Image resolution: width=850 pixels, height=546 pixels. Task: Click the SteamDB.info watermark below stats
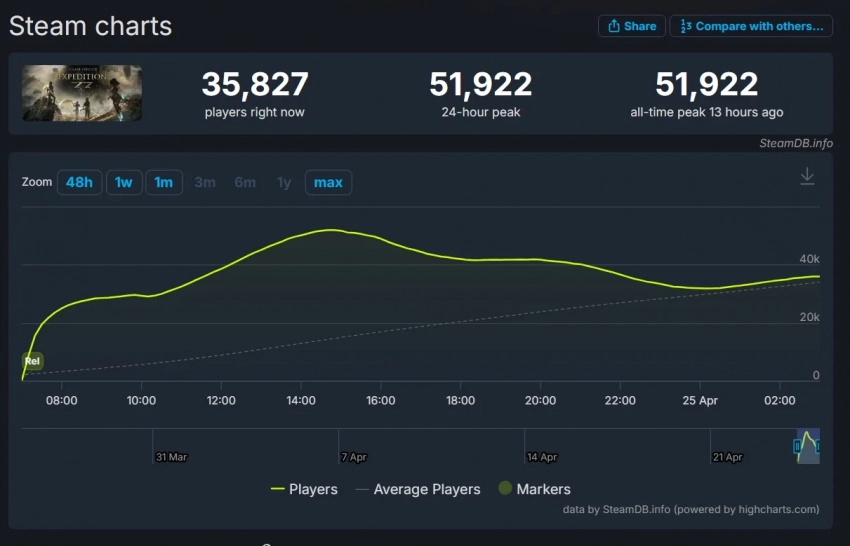[x=795, y=143]
